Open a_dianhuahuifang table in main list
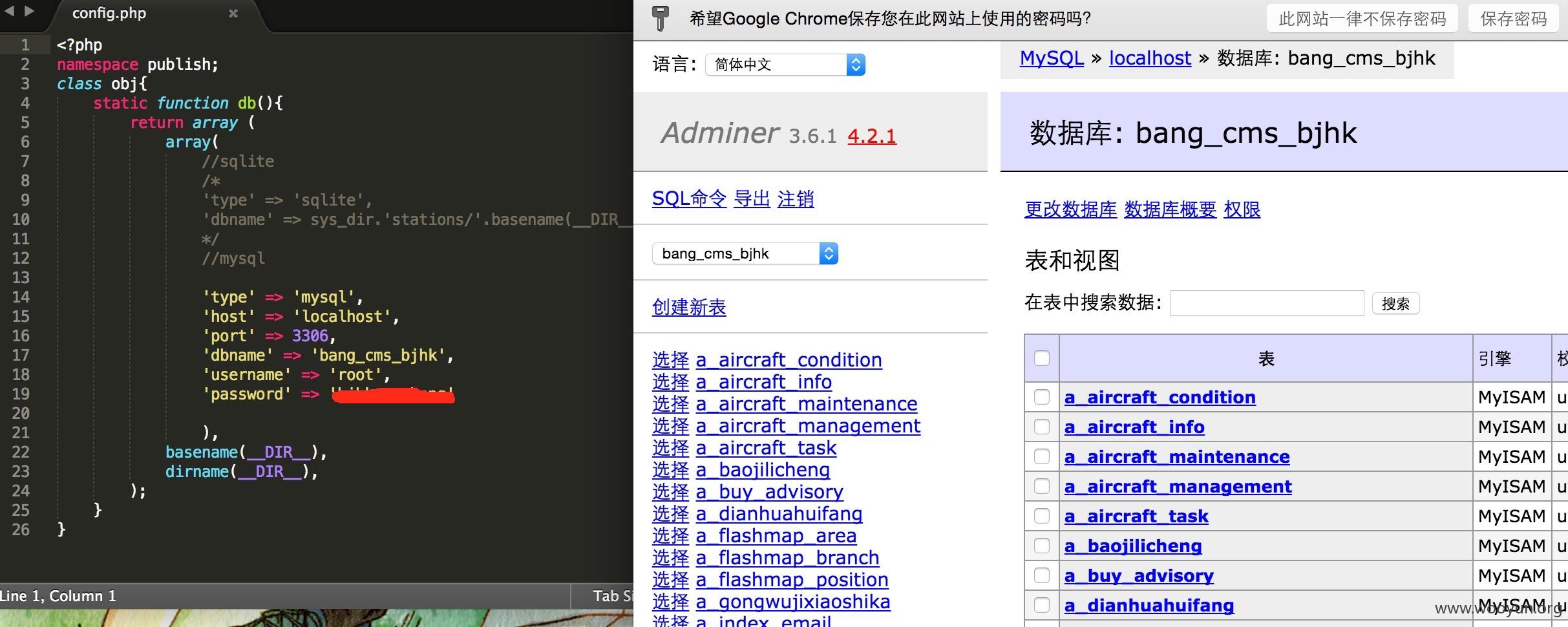Image resolution: width=1568 pixels, height=627 pixels. [1149, 605]
